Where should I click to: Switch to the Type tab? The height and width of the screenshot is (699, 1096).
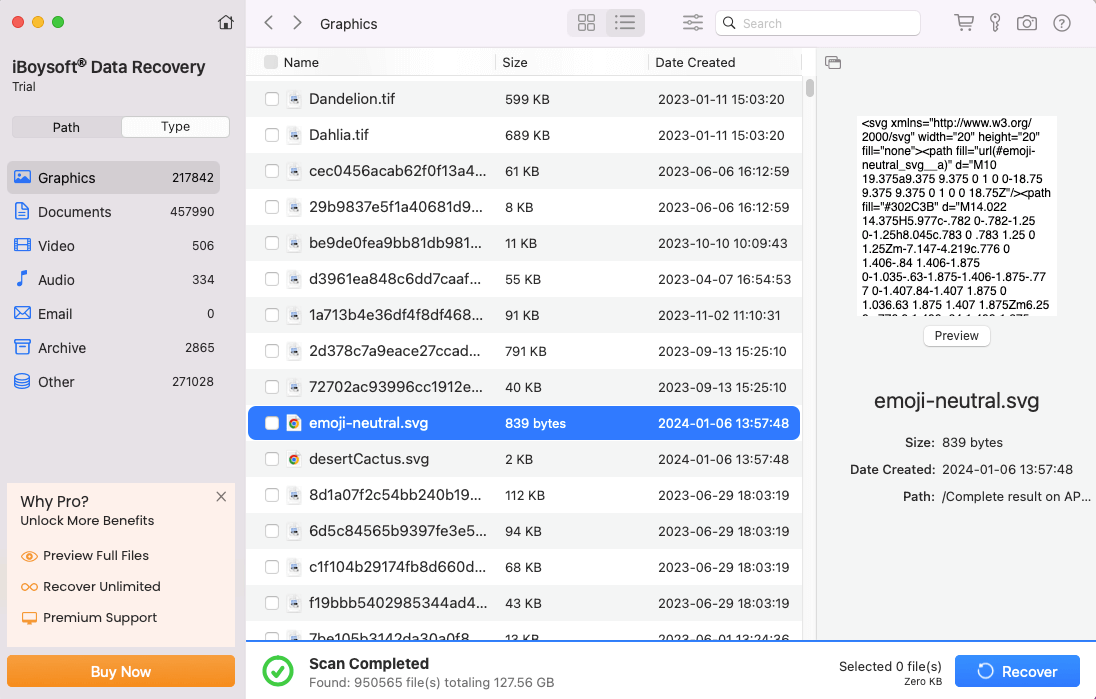175,127
